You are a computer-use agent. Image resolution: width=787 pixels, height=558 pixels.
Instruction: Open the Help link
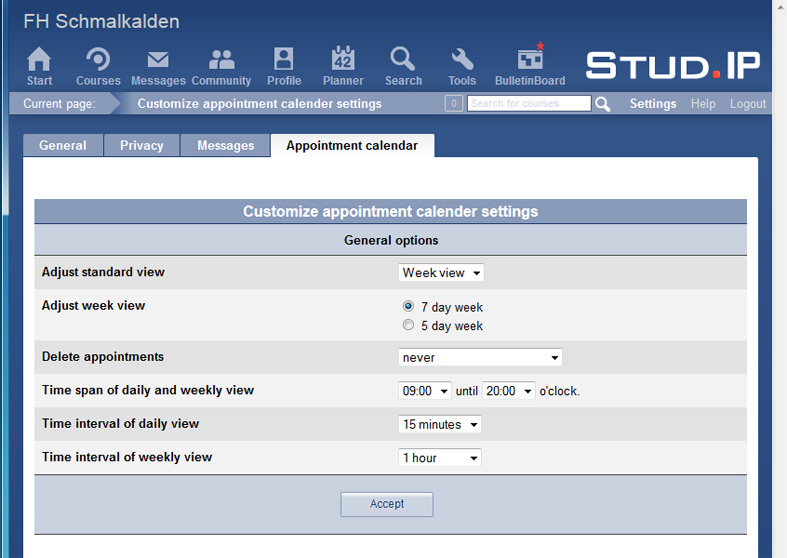(703, 104)
